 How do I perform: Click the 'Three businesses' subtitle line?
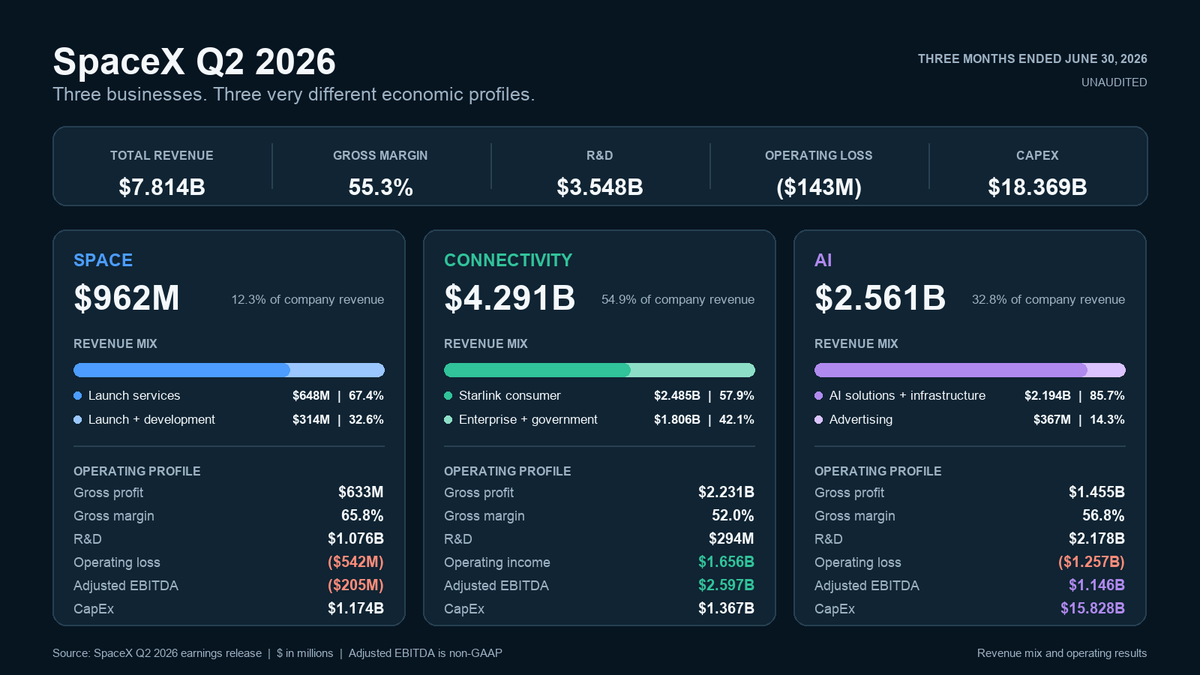pyautogui.click(x=294, y=95)
